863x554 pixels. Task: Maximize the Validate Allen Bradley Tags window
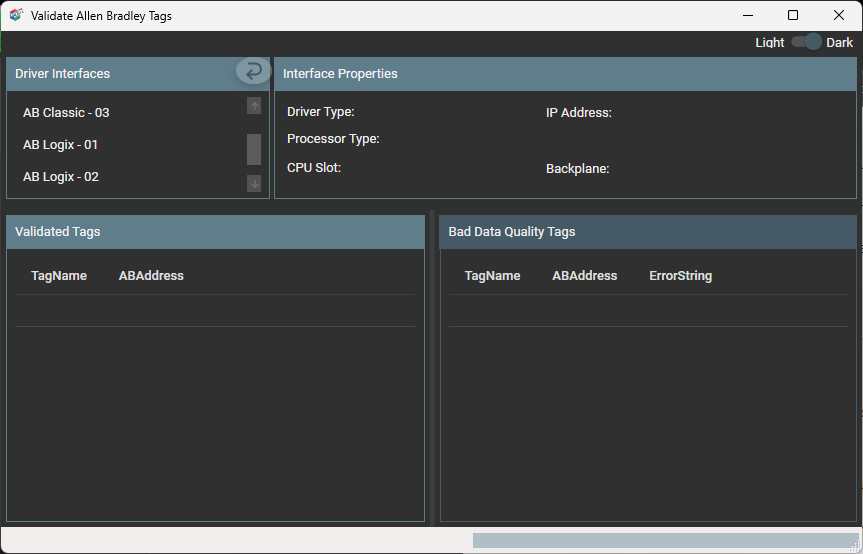click(793, 15)
